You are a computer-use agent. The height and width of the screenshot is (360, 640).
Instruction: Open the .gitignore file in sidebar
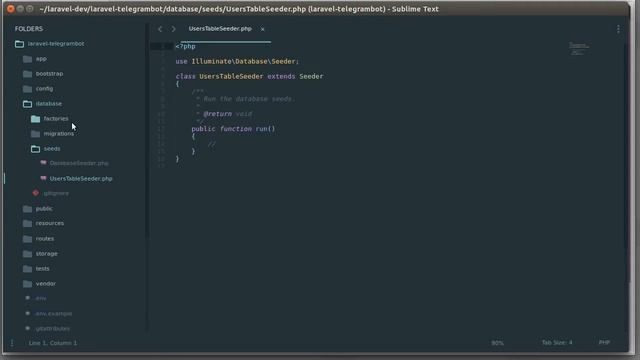pyautogui.click(x=56, y=193)
